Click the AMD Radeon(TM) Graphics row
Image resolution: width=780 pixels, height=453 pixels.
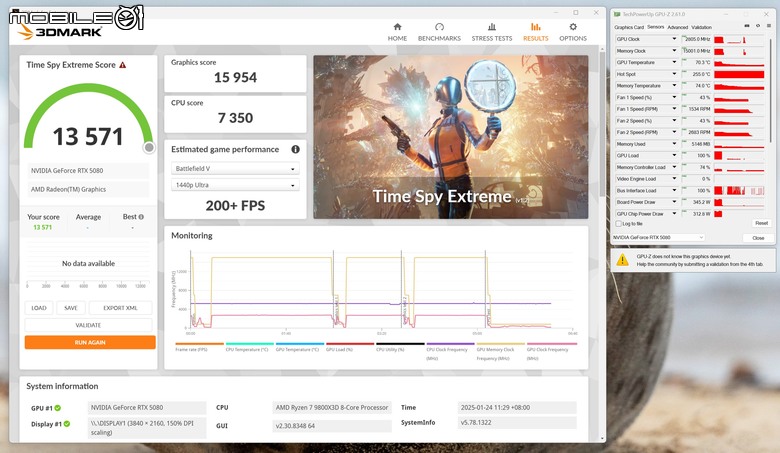(x=88, y=189)
